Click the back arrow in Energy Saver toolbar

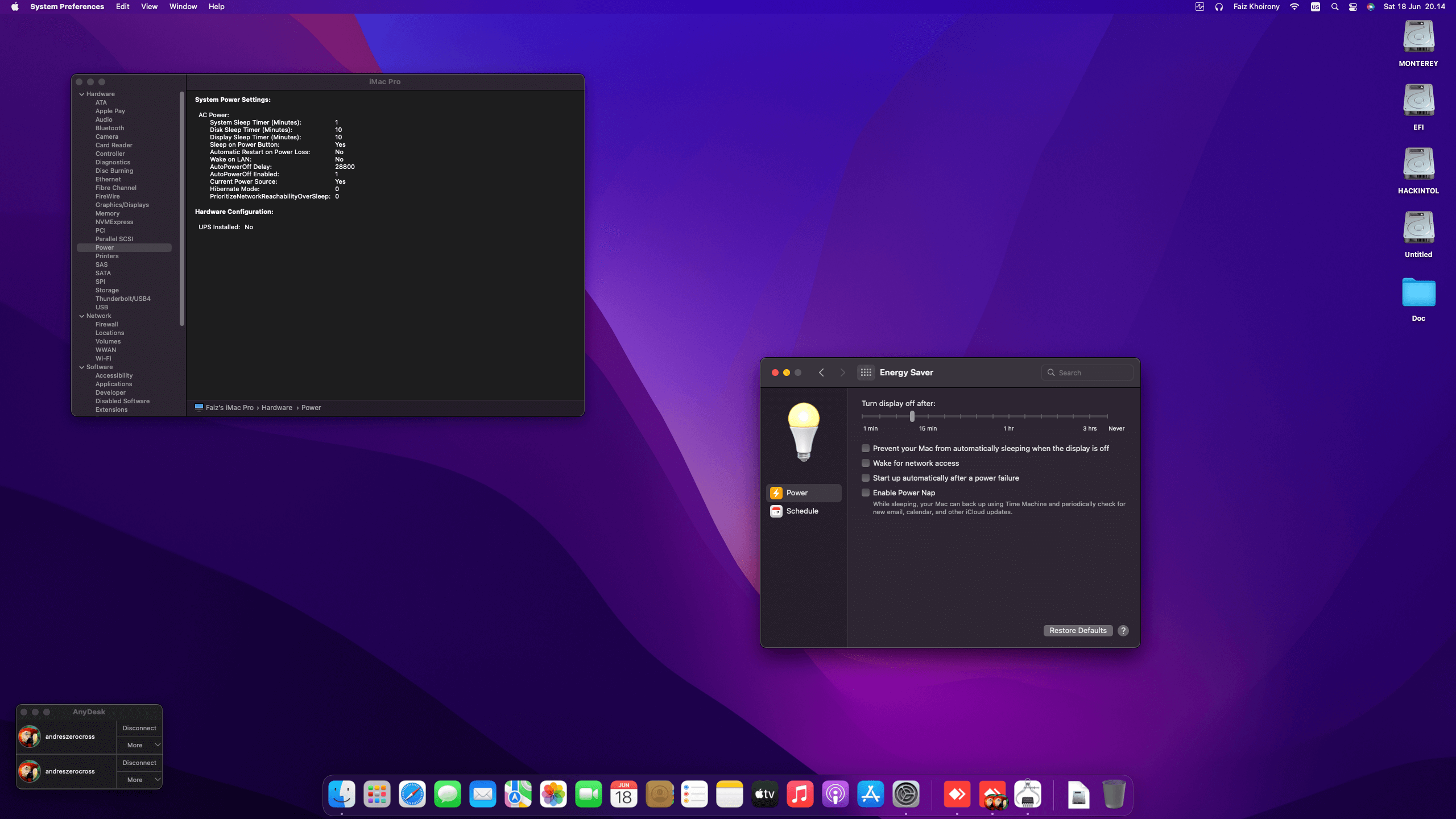tap(821, 373)
